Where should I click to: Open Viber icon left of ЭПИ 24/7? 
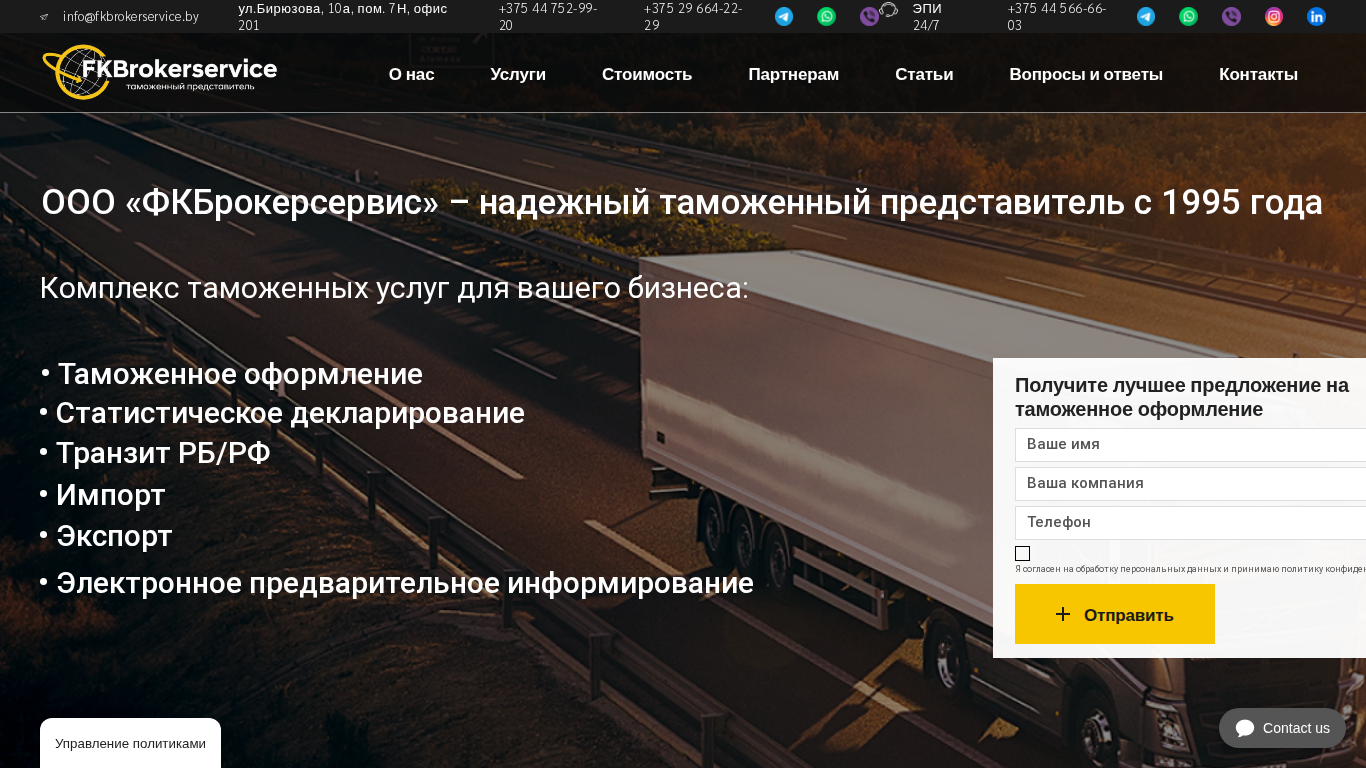[869, 17]
